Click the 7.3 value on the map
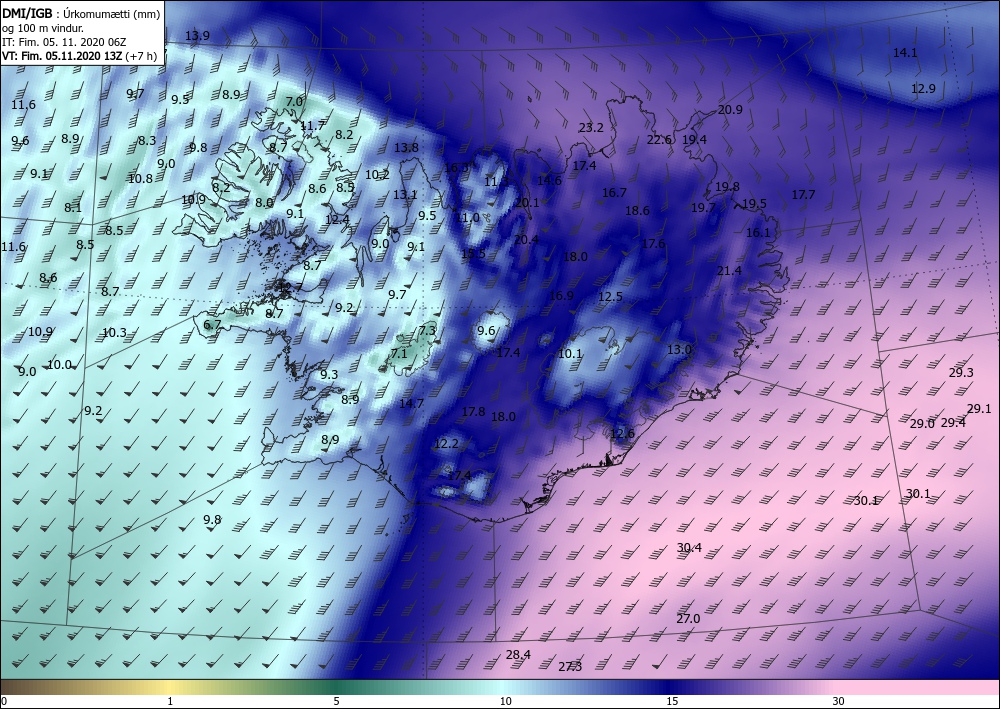Screen dimensions: 1000x709 pos(427,330)
